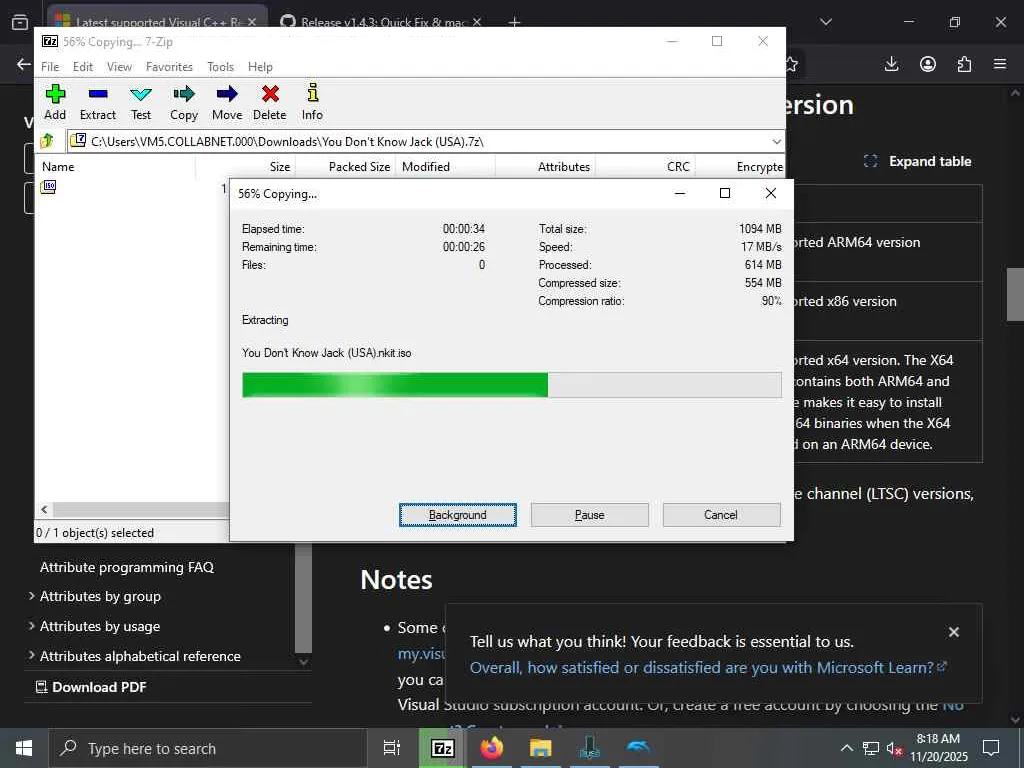This screenshot has height=768, width=1024.
Task: Open the Firefox hamburger menu
Action: coord(1000,64)
